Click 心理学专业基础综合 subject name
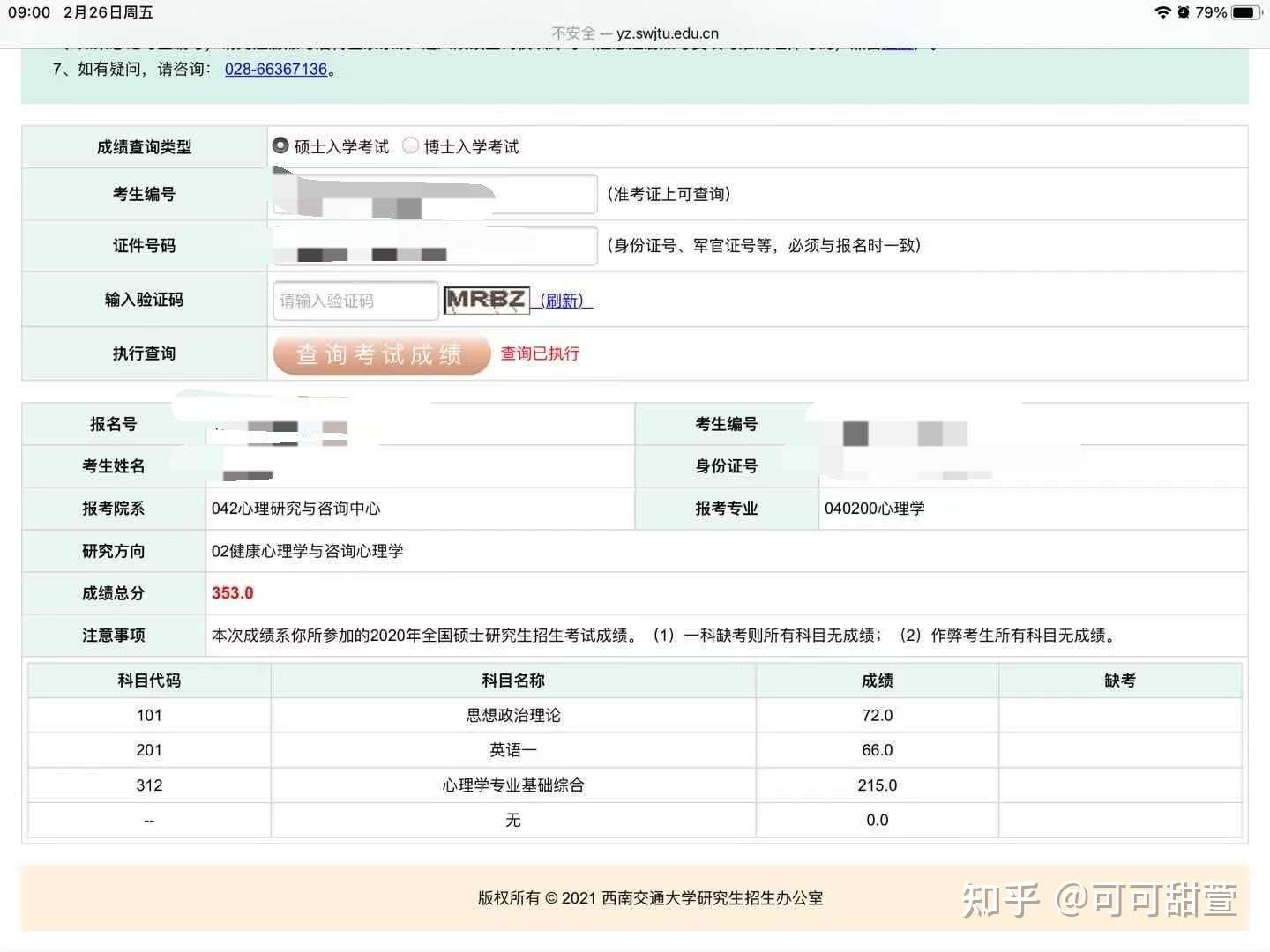The image size is (1270, 952). (513, 785)
